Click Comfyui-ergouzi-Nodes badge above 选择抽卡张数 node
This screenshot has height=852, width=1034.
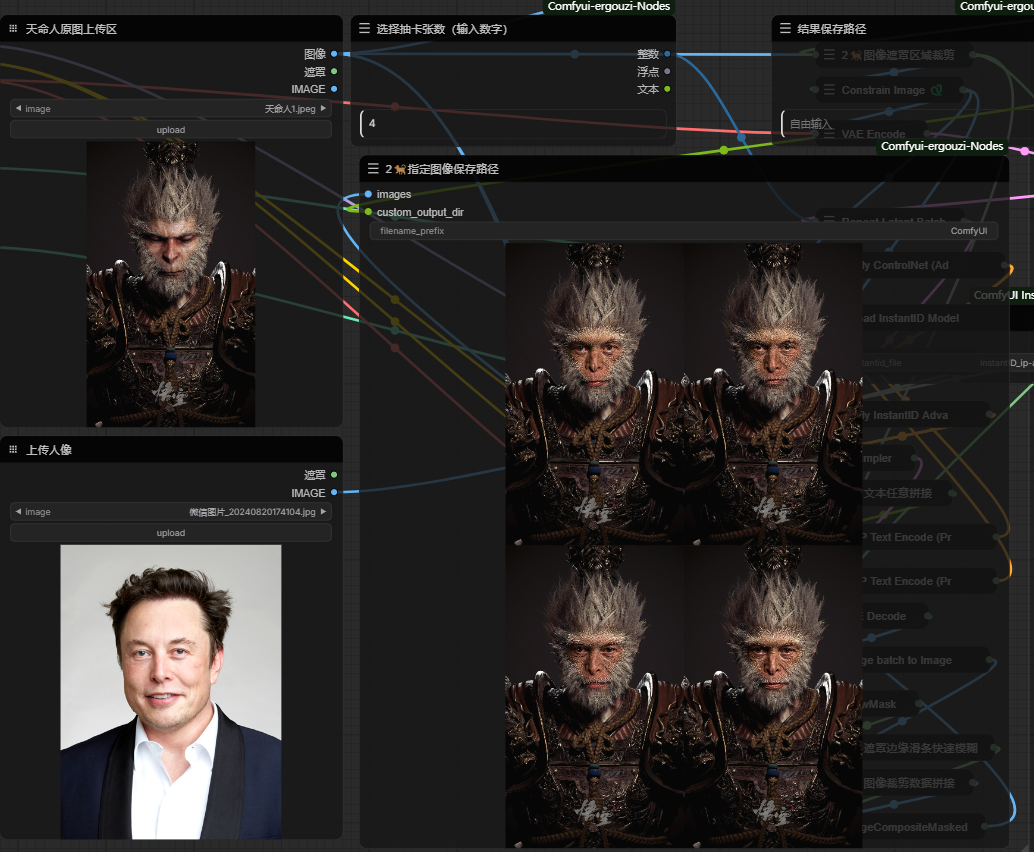tap(609, 7)
